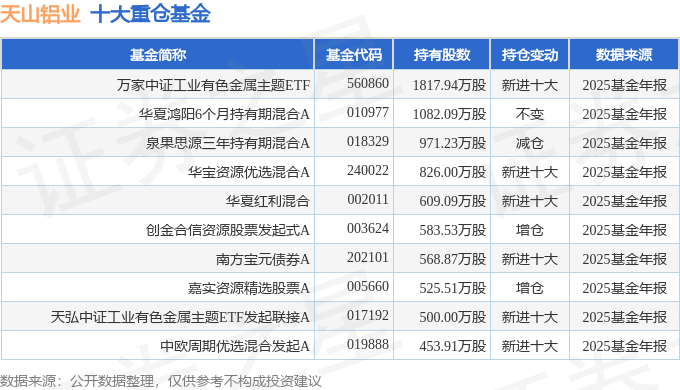Click fund name 天弘中证工业有色金属主题ETF发起联接A
Image resolution: width=680 pixels, height=390 pixels.
pyautogui.click(x=180, y=317)
